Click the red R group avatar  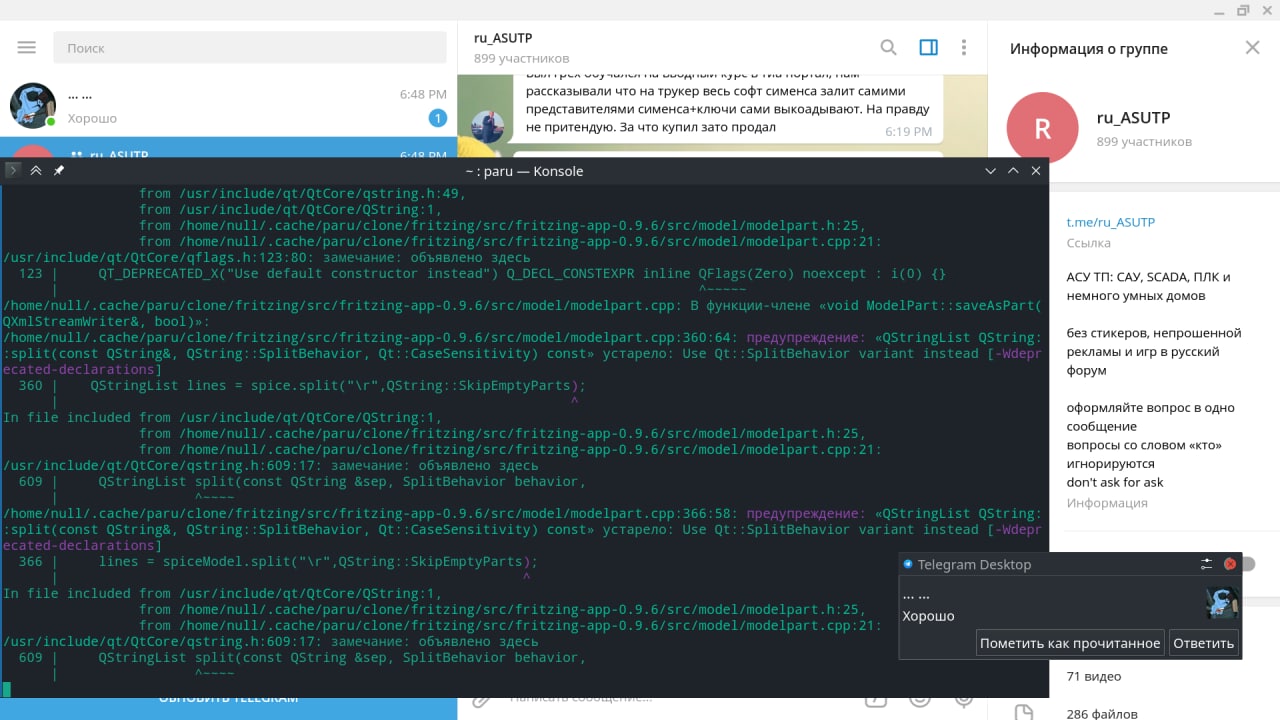(1043, 128)
